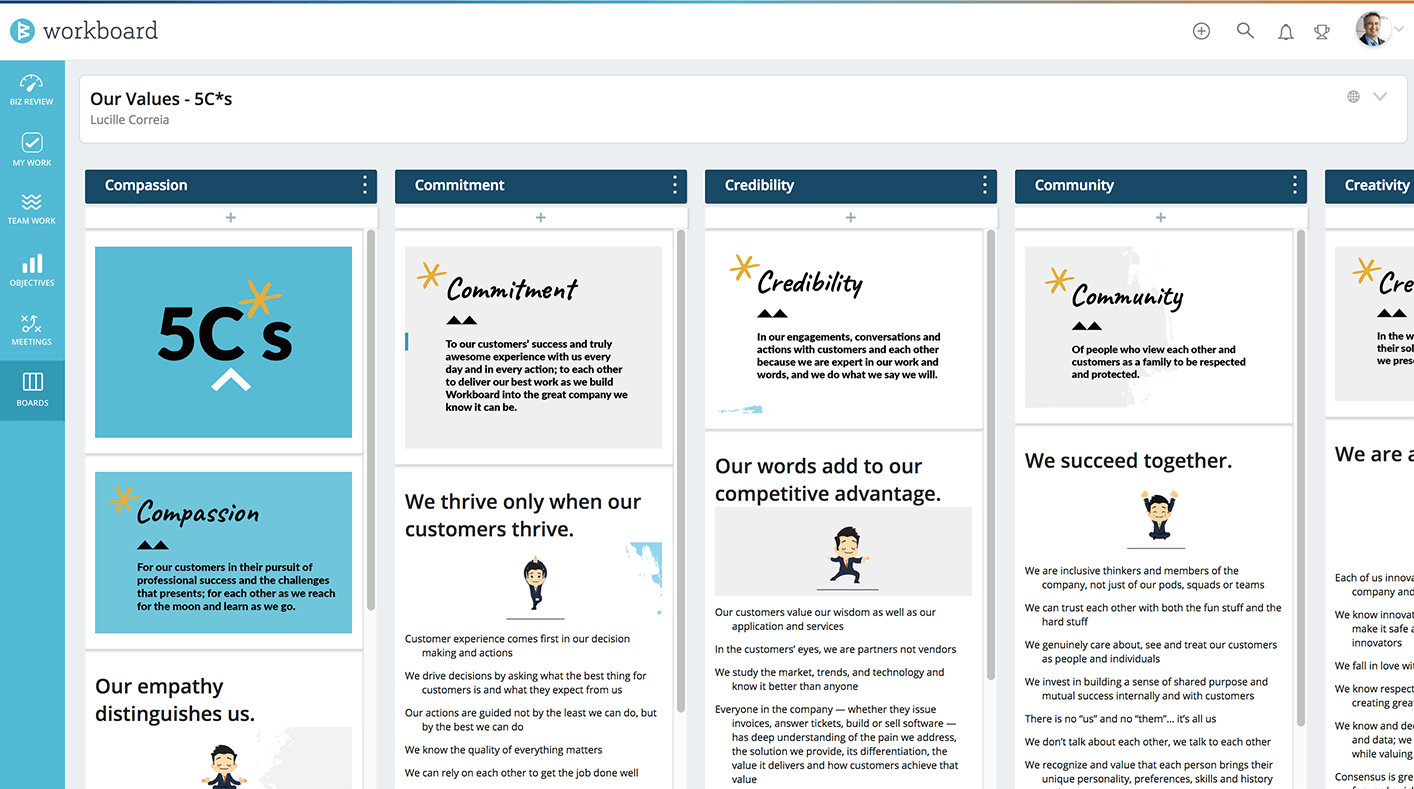Screen dimensions: 1414x789
Task: Click the board title 'Our Values - 5C*s'
Action: (161, 99)
